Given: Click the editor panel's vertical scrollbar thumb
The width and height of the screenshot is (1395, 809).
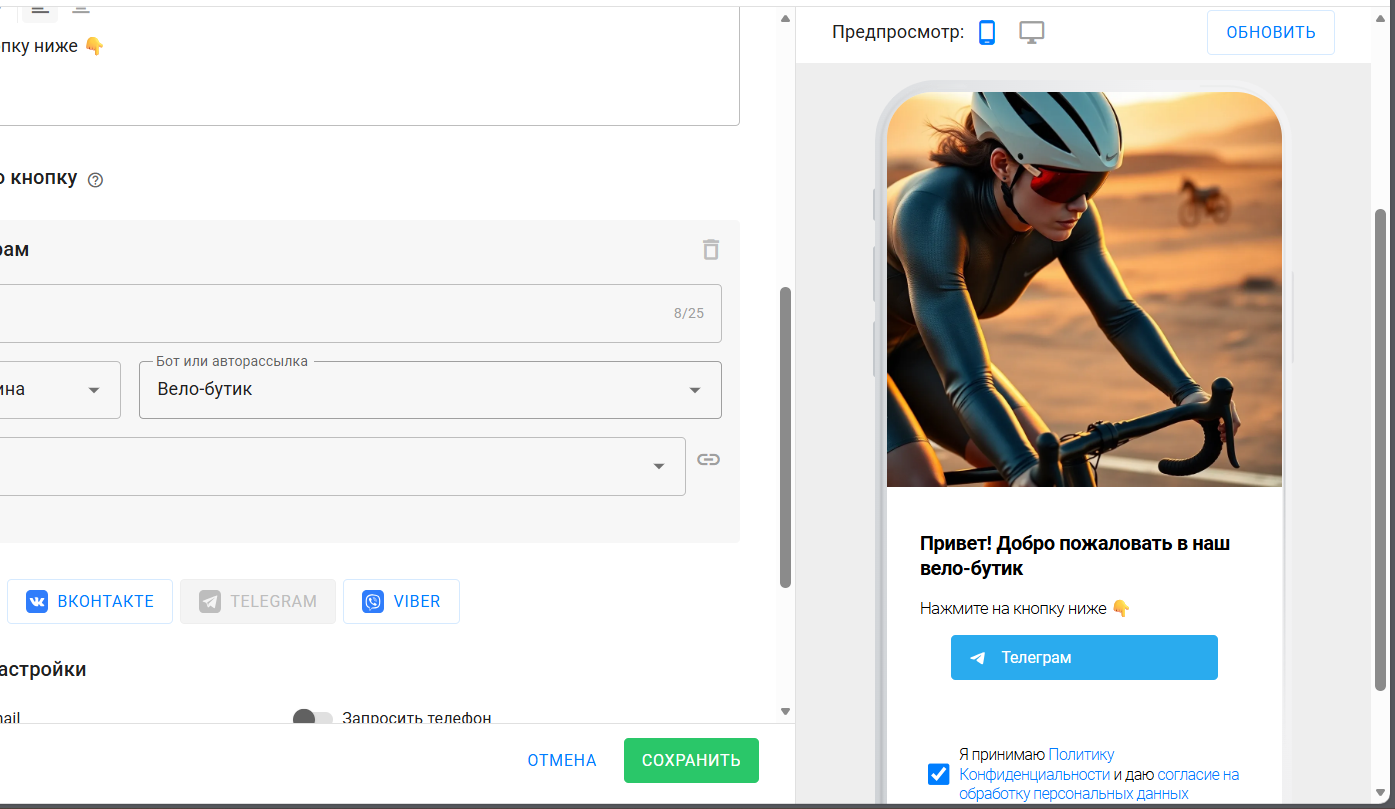Looking at the screenshot, I should [x=785, y=437].
